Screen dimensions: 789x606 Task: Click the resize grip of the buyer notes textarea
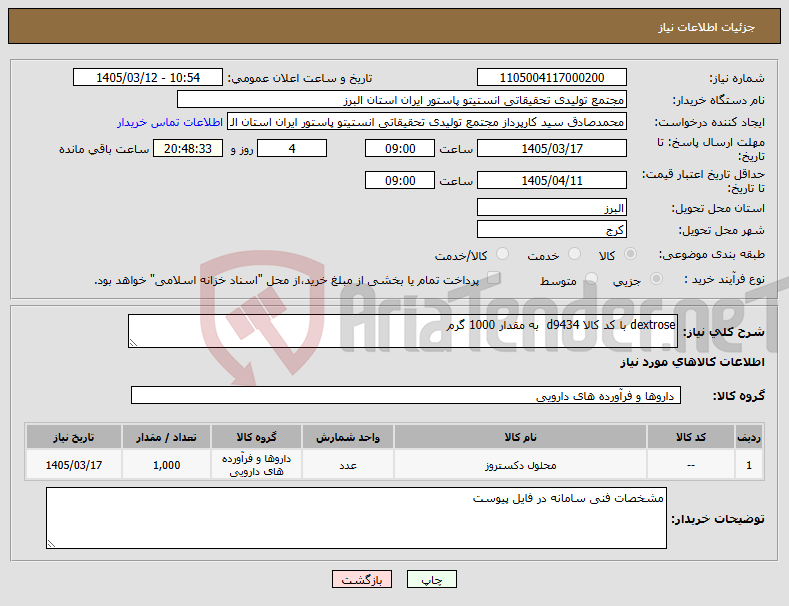point(51,544)
